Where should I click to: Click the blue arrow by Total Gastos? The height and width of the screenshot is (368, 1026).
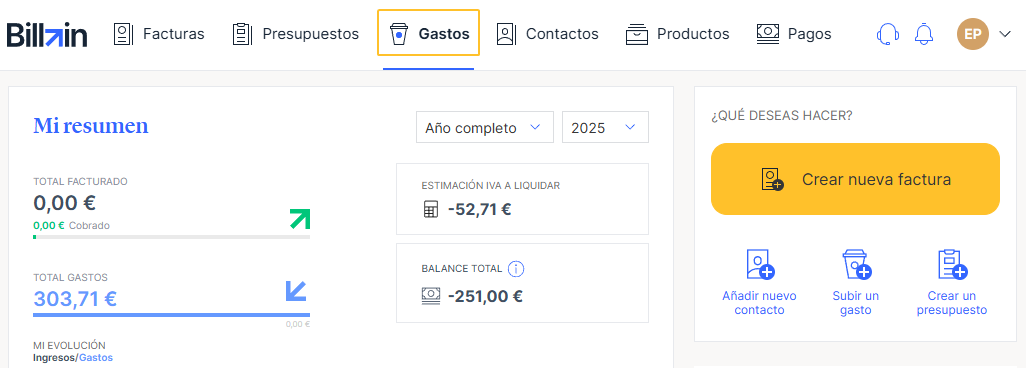pyautogui.click(x=296, y=291)
